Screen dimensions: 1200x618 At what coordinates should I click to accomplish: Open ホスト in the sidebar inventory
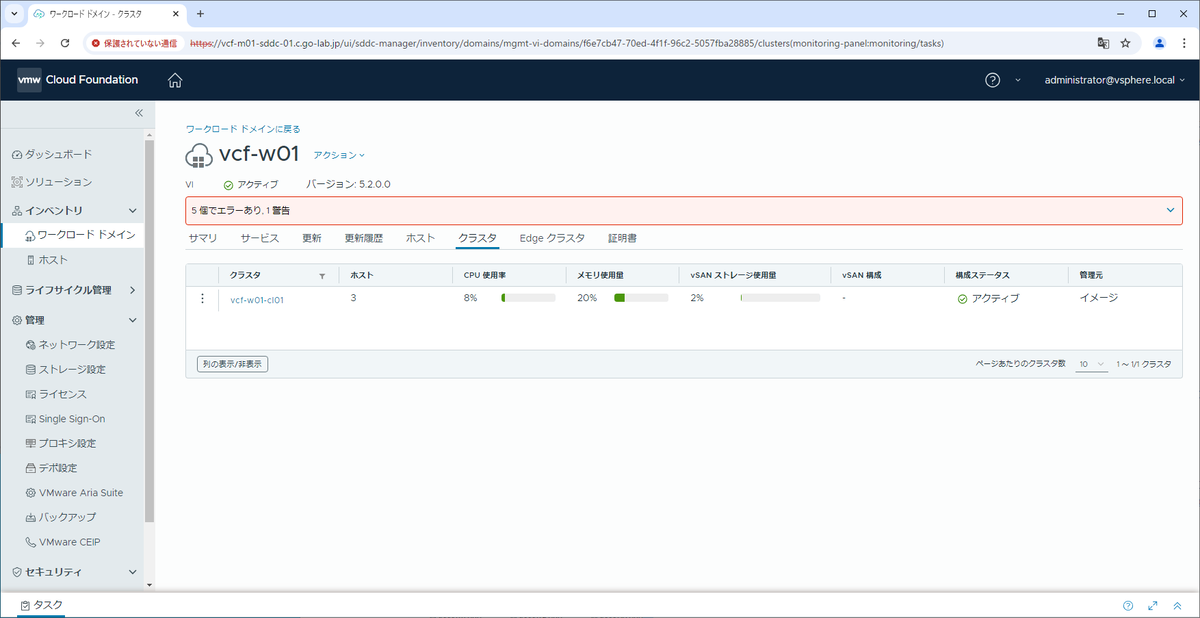pos(47,259)
